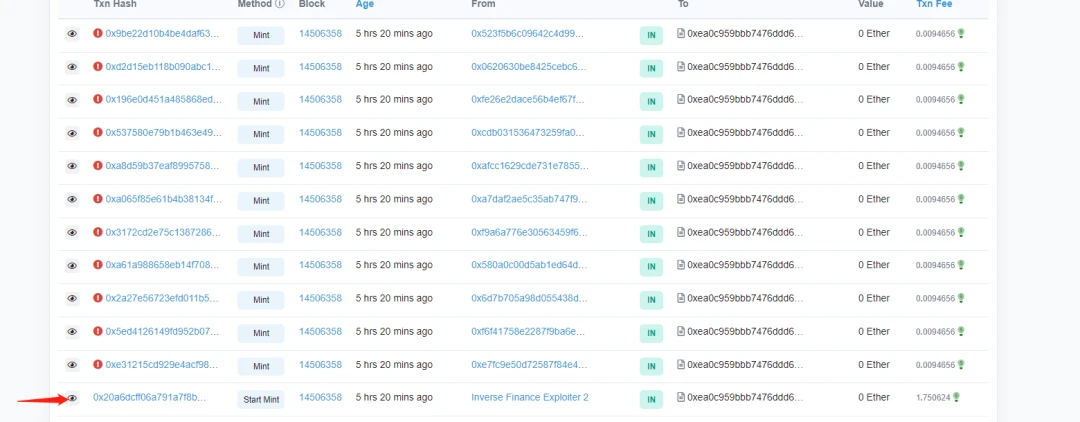
Task: Click the Age column header to switch date format
Action: click(x=363, y=3)
